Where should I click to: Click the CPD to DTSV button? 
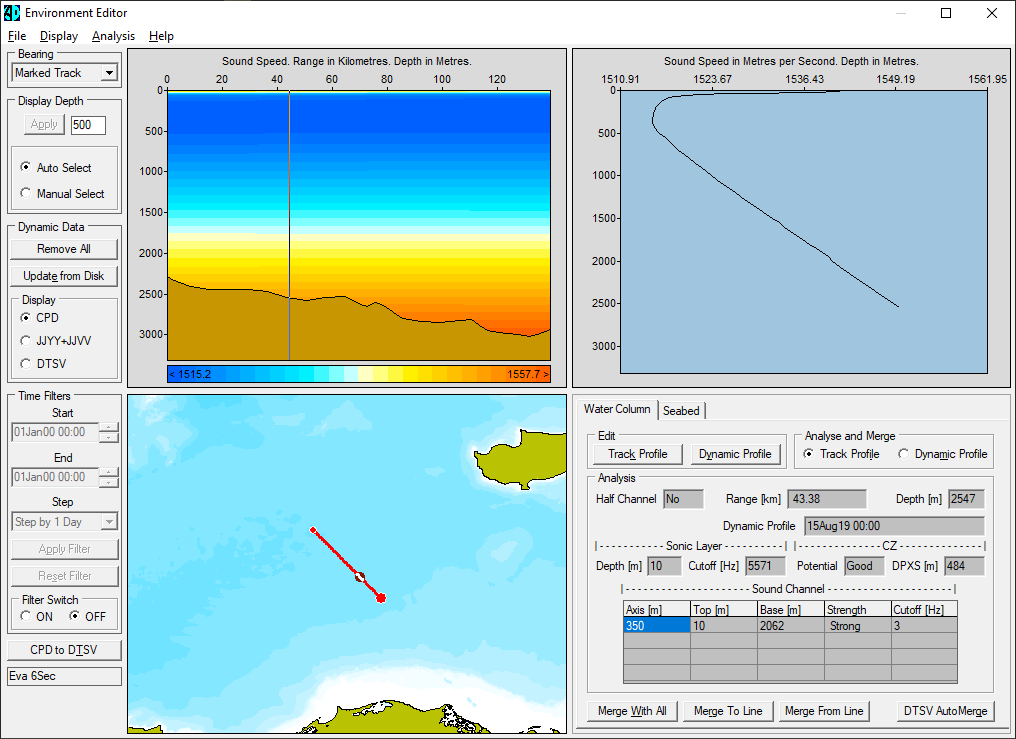point(64,650)
